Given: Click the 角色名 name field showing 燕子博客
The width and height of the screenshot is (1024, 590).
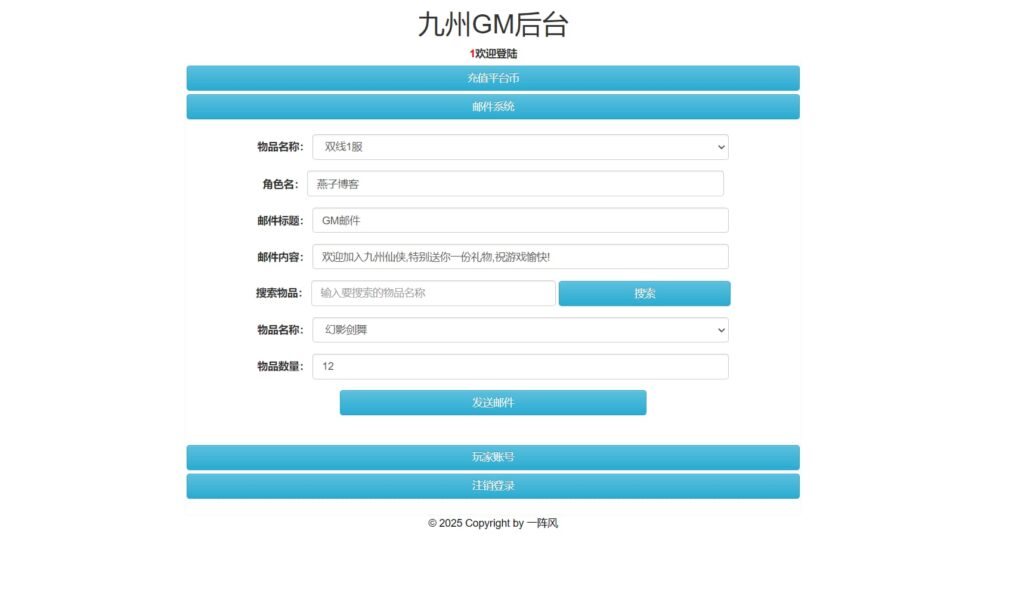Looking at the screenshot, I should tap(518, 183).
